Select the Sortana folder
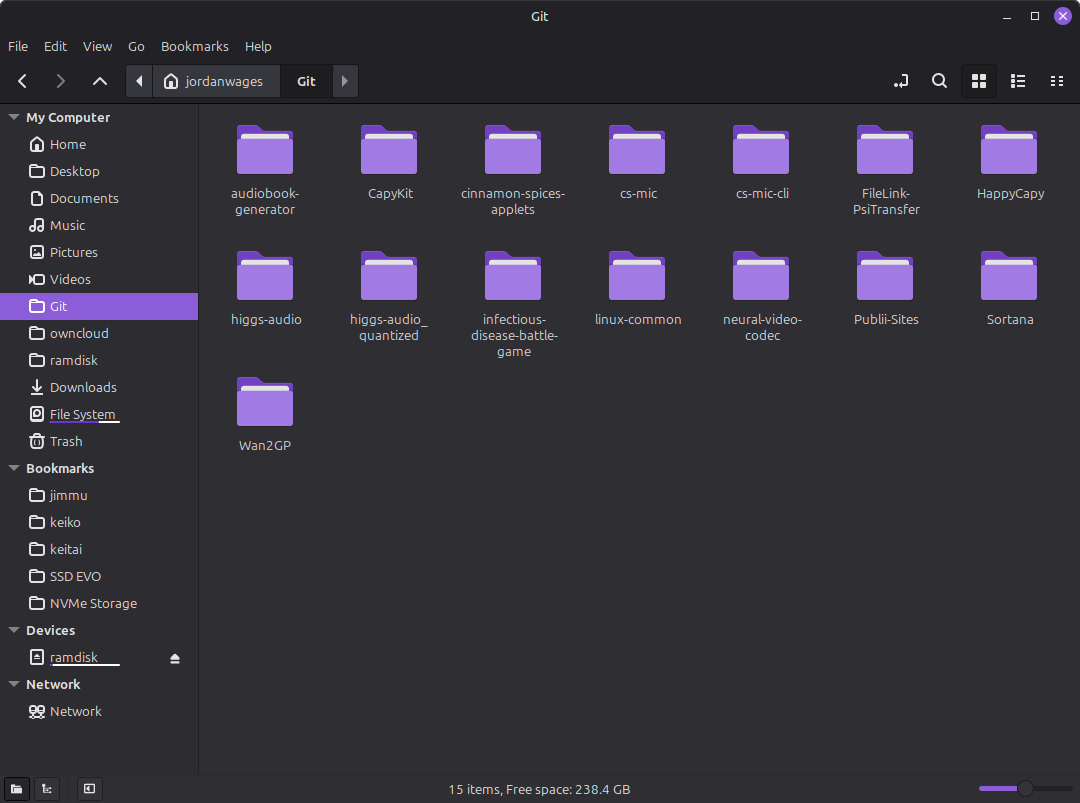Screen dimensions: 1080x803 (x=1009, y=289)
